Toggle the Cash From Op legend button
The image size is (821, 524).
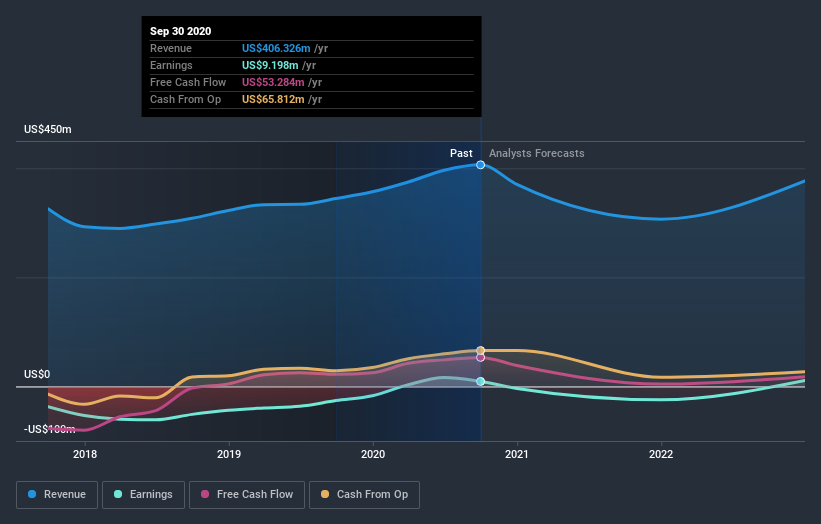(364, 495)
